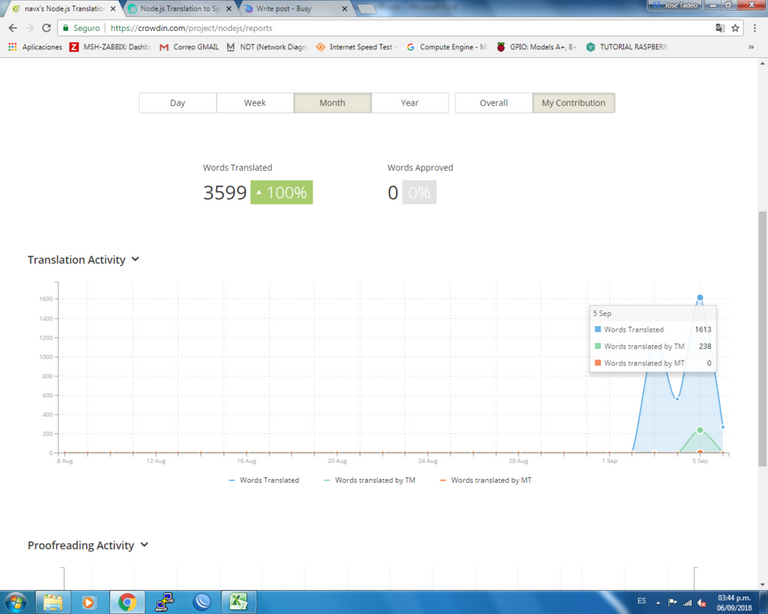768x614 pixels.
Task: Close the Node.js Translation to Sp tab
Action: coord(229,9)
